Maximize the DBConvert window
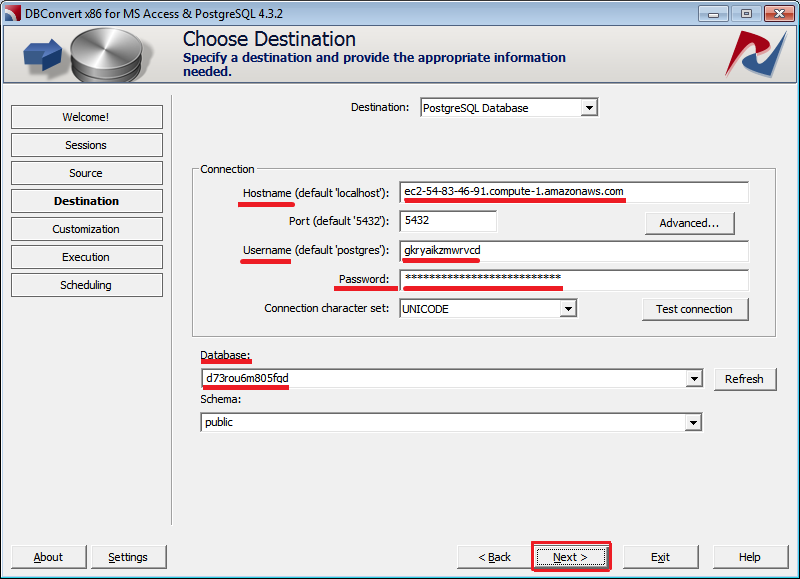The height and width of the screenshot is (579, 800). [746, 14]
